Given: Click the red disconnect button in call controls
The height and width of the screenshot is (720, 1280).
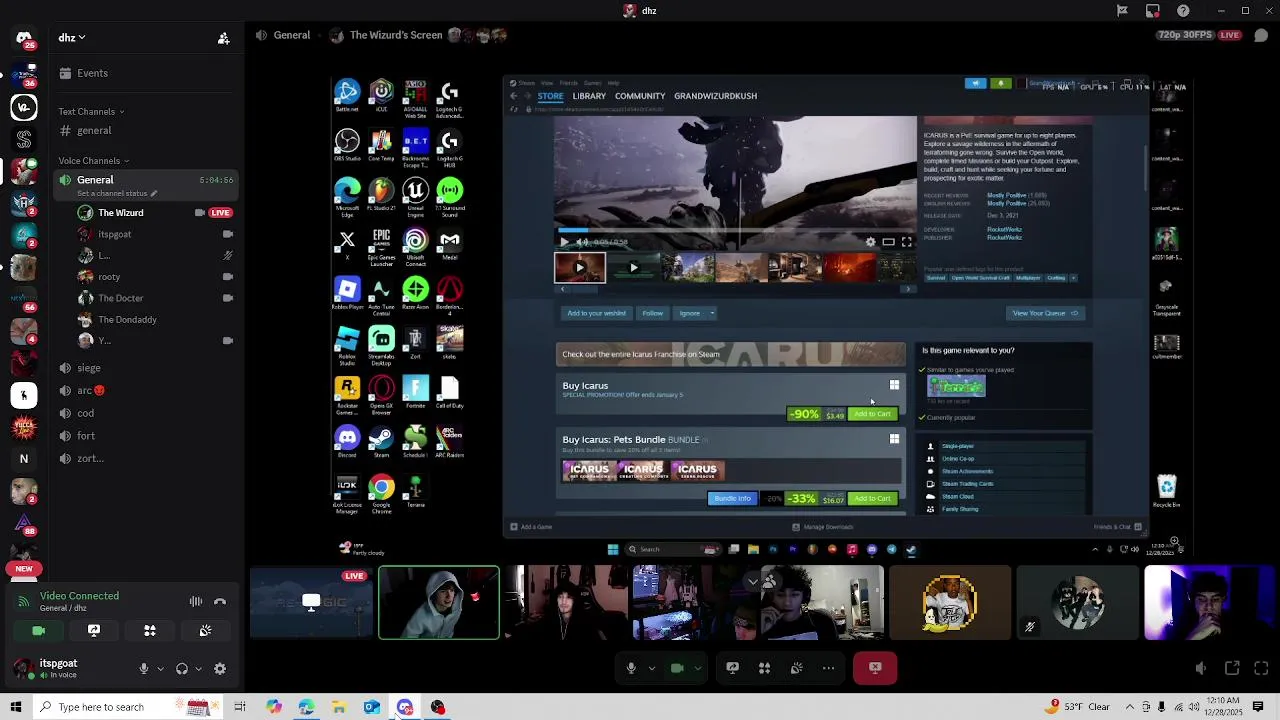Looking at the screenshot, I should pos(875,668).
